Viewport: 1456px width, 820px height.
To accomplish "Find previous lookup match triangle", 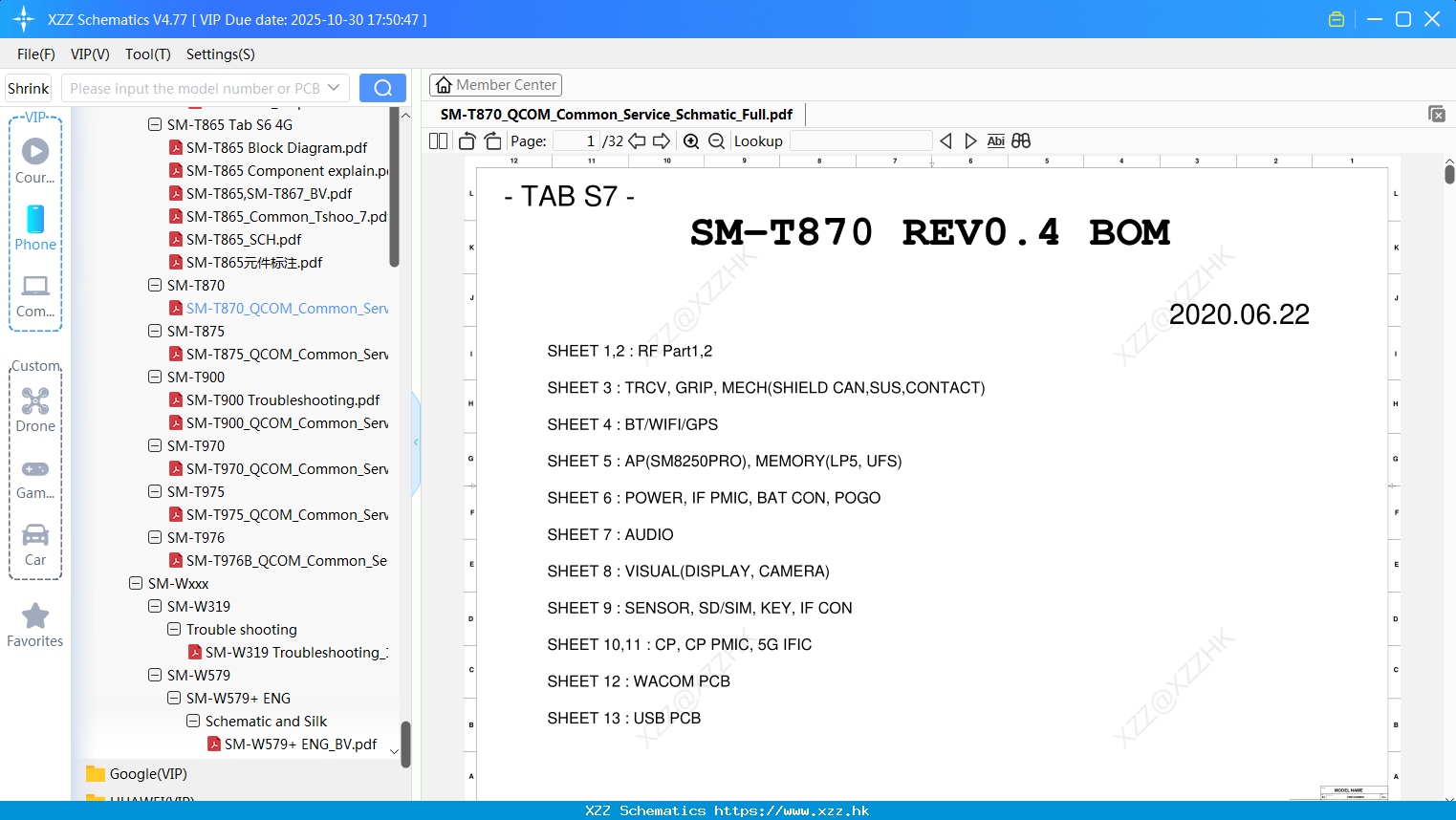I will click(x=945, y=140).
